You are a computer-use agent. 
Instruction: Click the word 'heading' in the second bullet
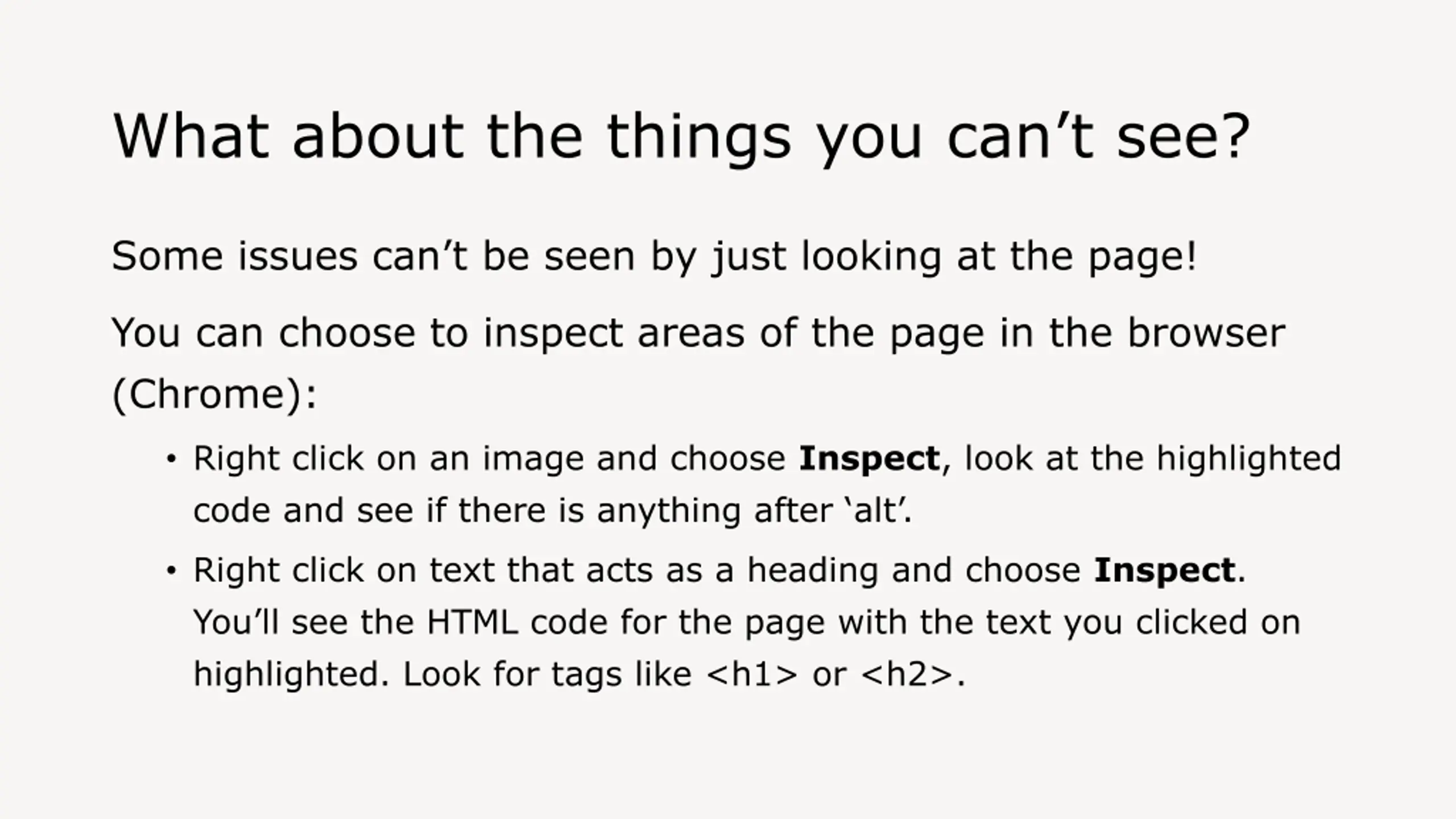[x=813, y=570]
